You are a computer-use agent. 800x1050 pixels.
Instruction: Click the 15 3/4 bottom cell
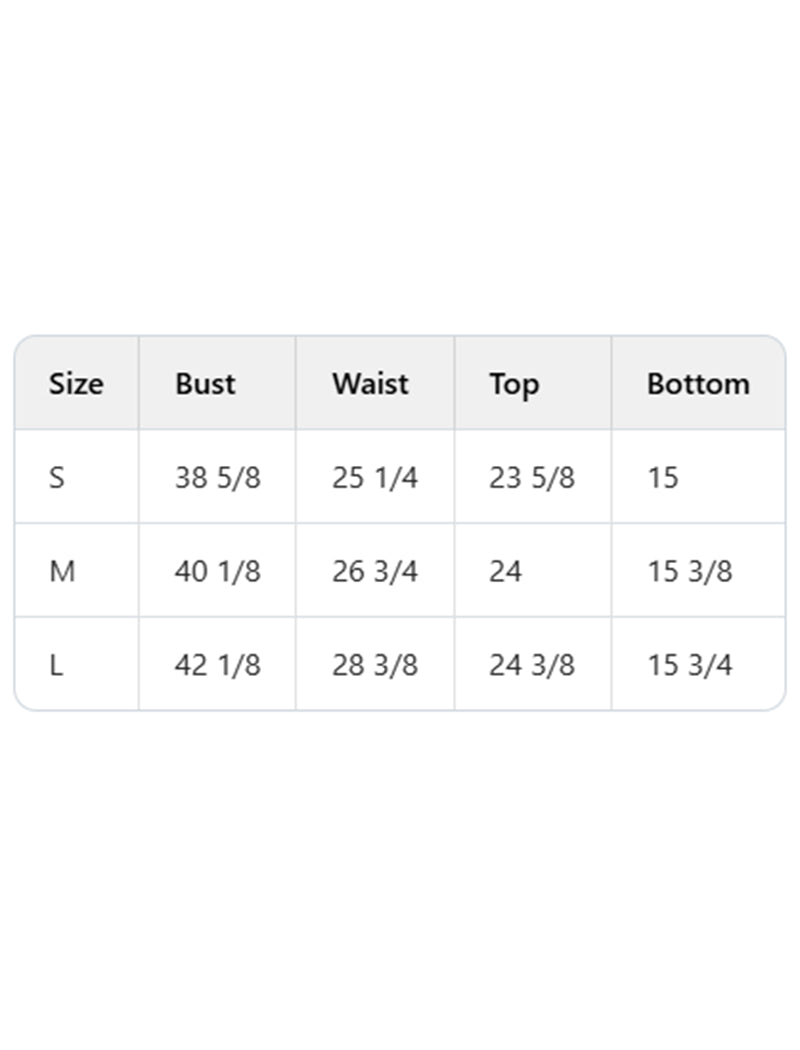tap(689, 665)
